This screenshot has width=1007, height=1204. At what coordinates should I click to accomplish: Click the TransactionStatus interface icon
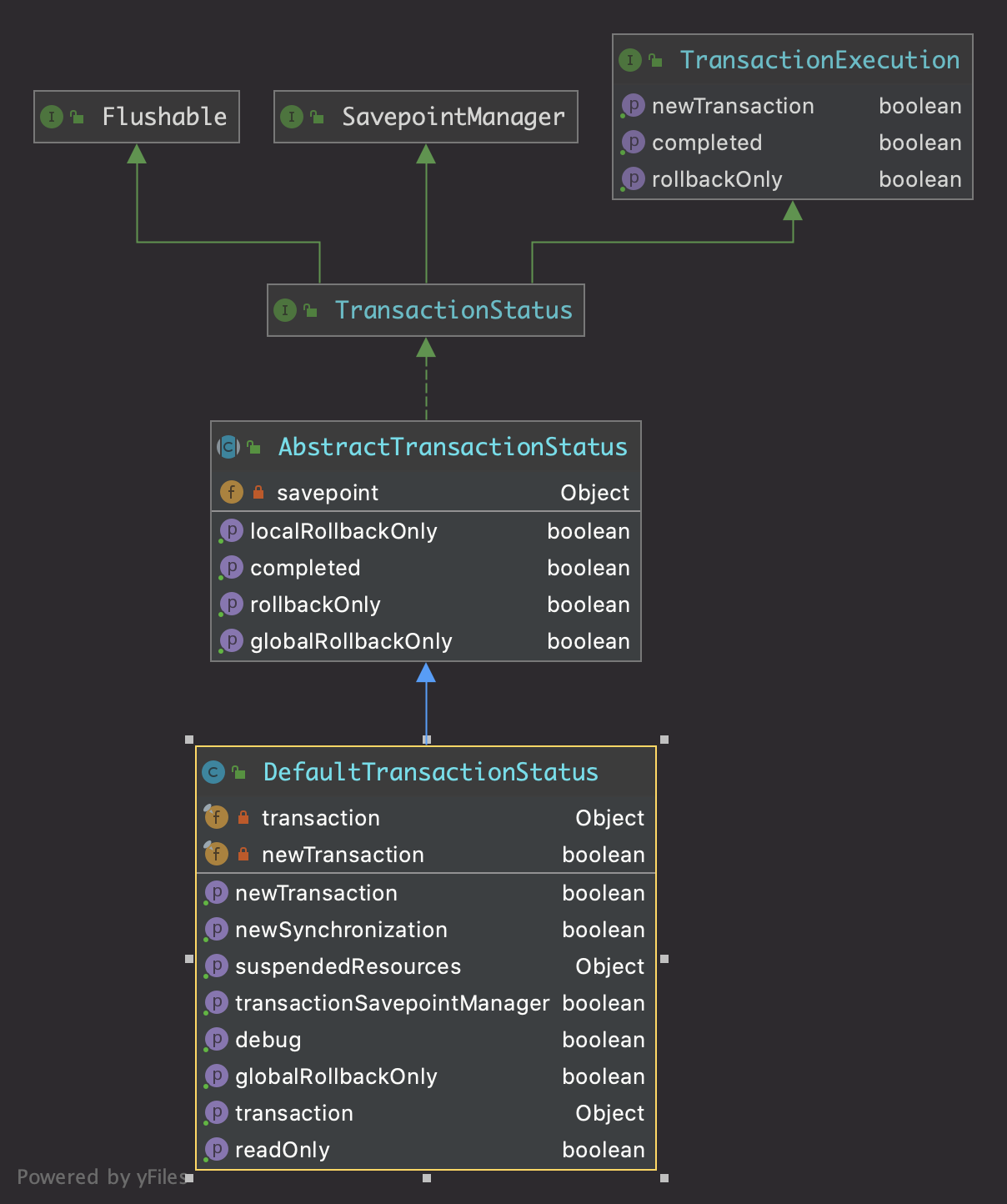[285, 310]
